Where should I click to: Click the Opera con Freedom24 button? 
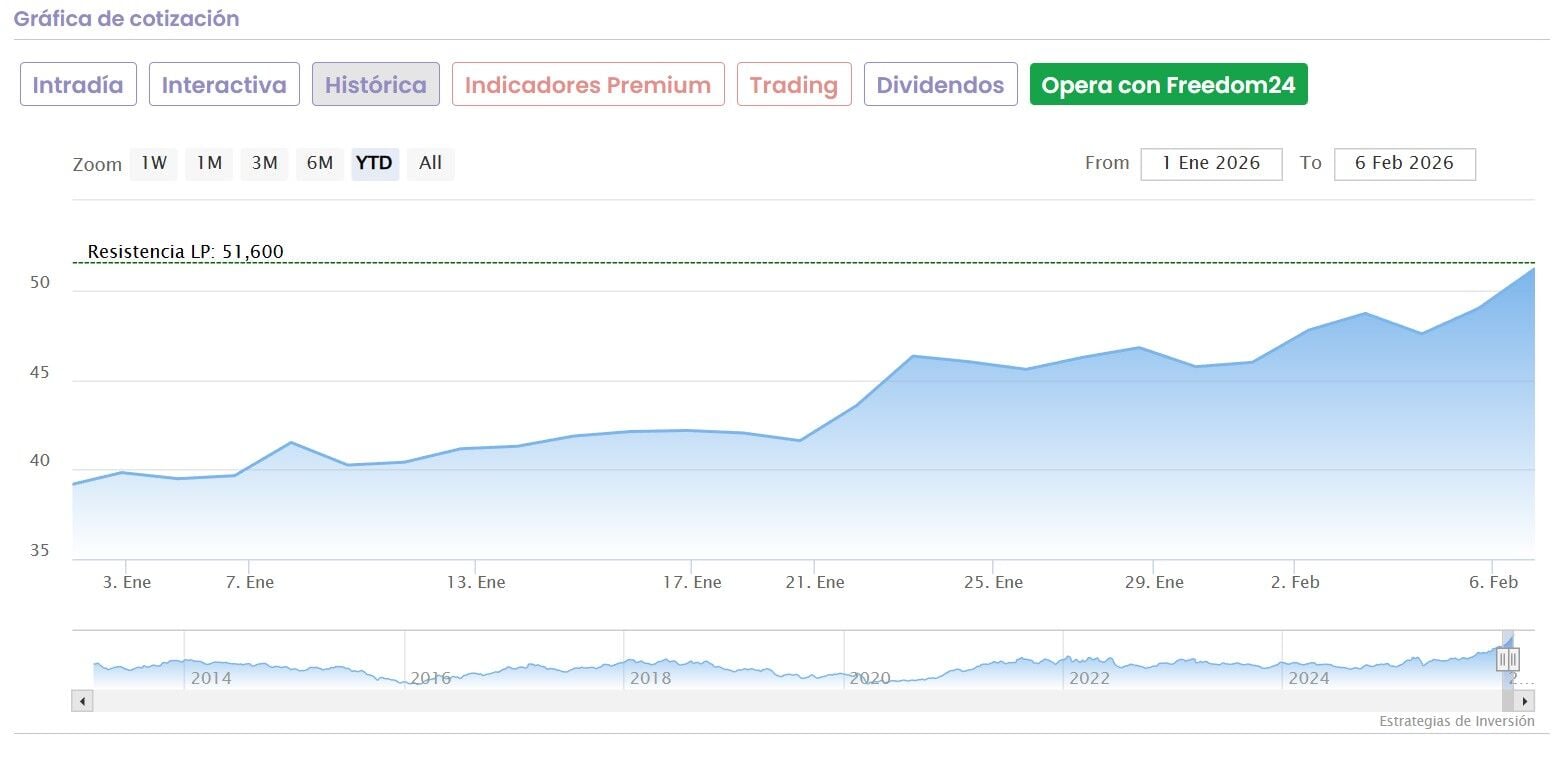[x=1168, y=85]
